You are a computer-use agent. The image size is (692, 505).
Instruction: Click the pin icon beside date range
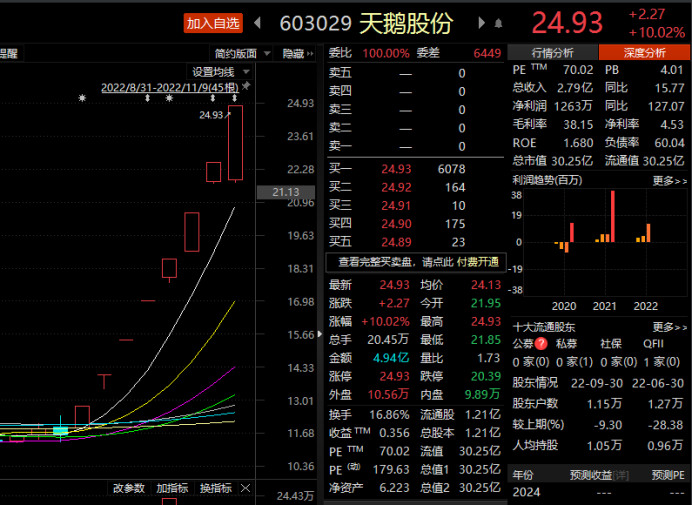(x=246, y=88)
